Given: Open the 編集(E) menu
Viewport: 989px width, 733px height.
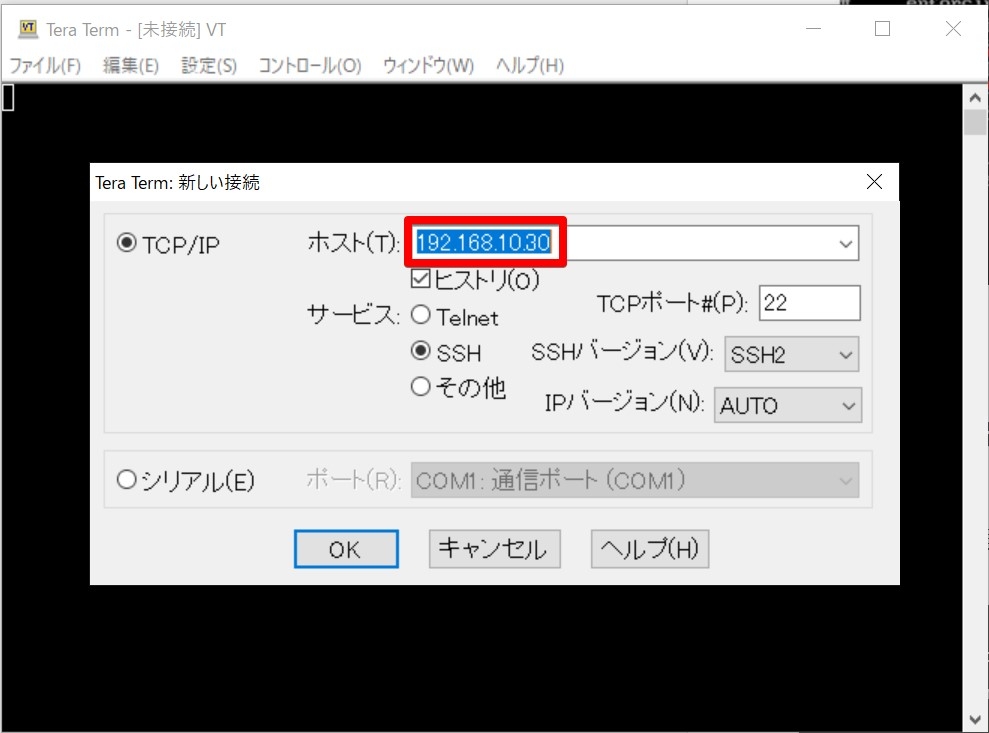Looking at the screenshot, I should point(131,65).
